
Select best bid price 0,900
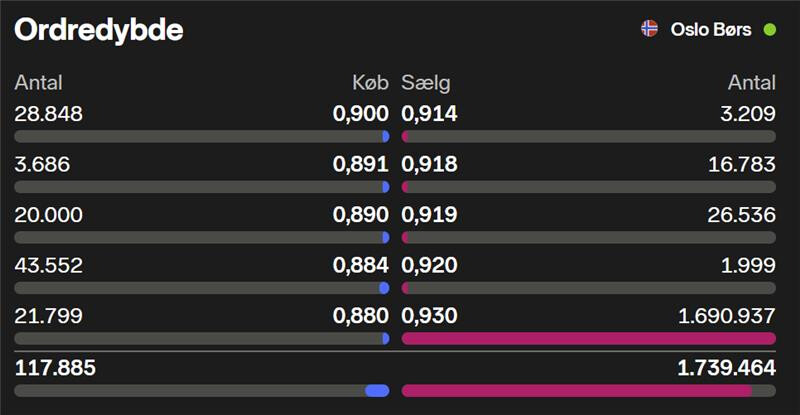pyautogui.click(x=360, y=114)
